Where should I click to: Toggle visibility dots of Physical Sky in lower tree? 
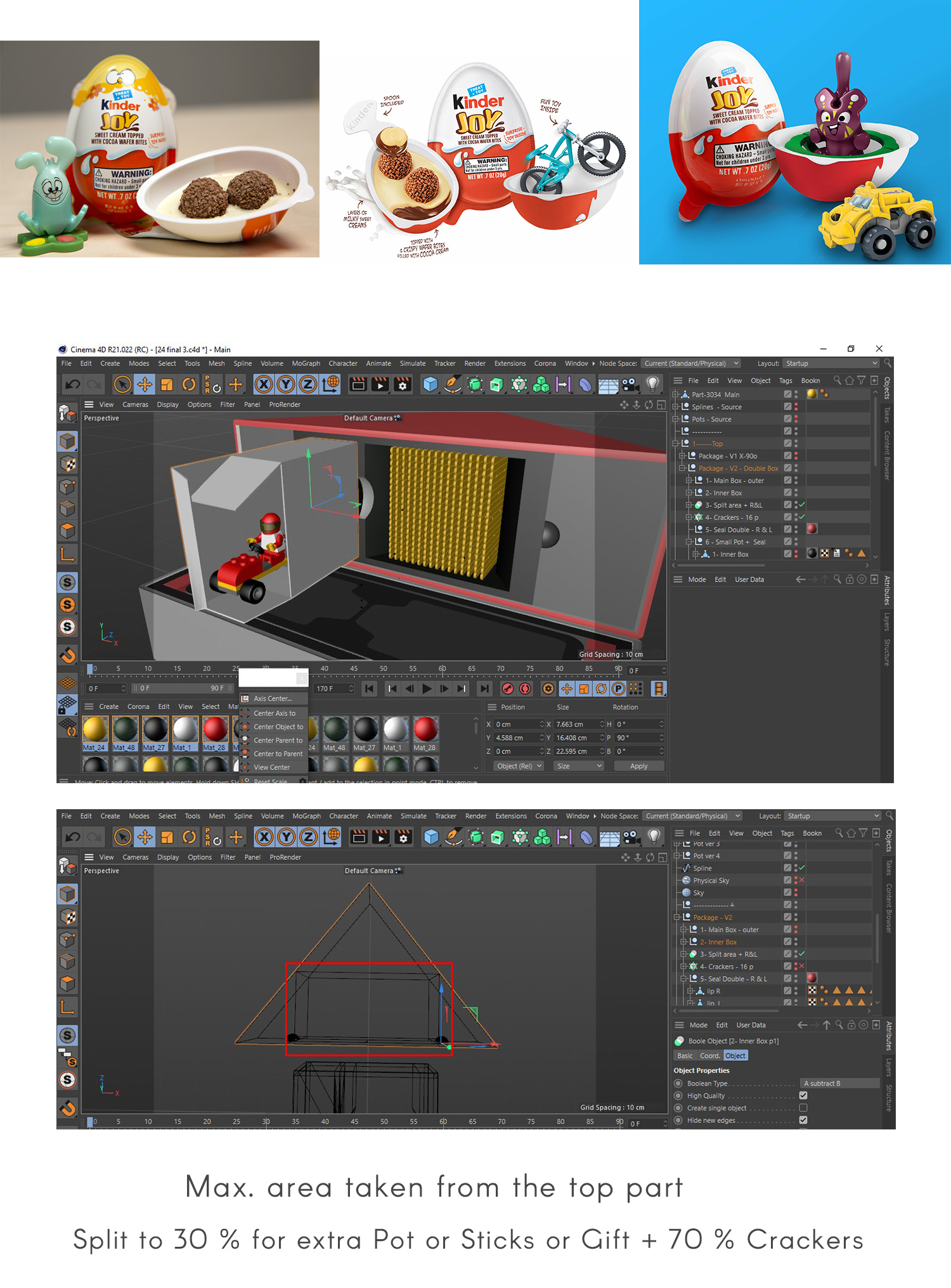pos(796,880)
